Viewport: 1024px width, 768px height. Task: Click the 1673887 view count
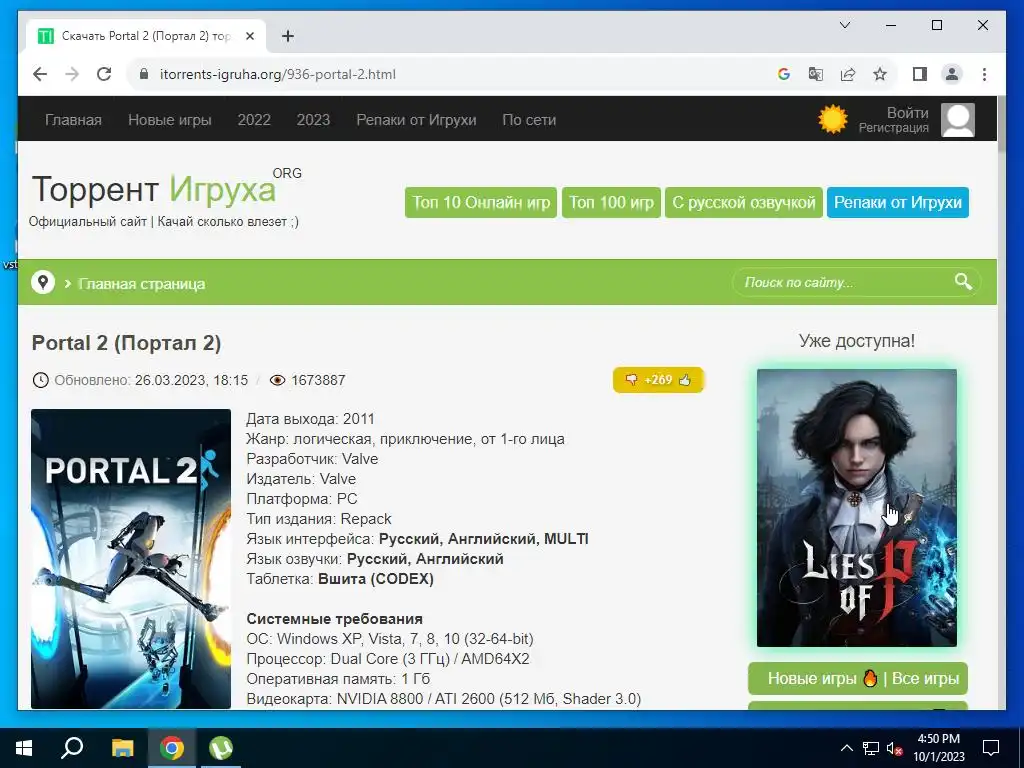pyautogui.click(x=318, y=380)
